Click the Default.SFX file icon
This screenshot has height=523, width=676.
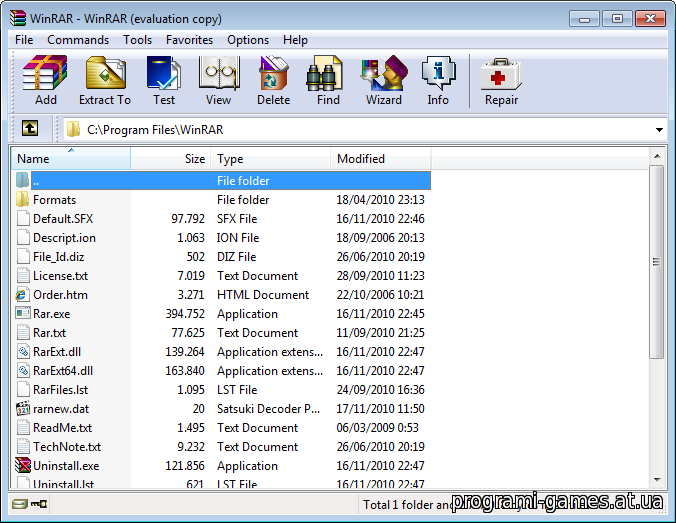coord(23,218)
